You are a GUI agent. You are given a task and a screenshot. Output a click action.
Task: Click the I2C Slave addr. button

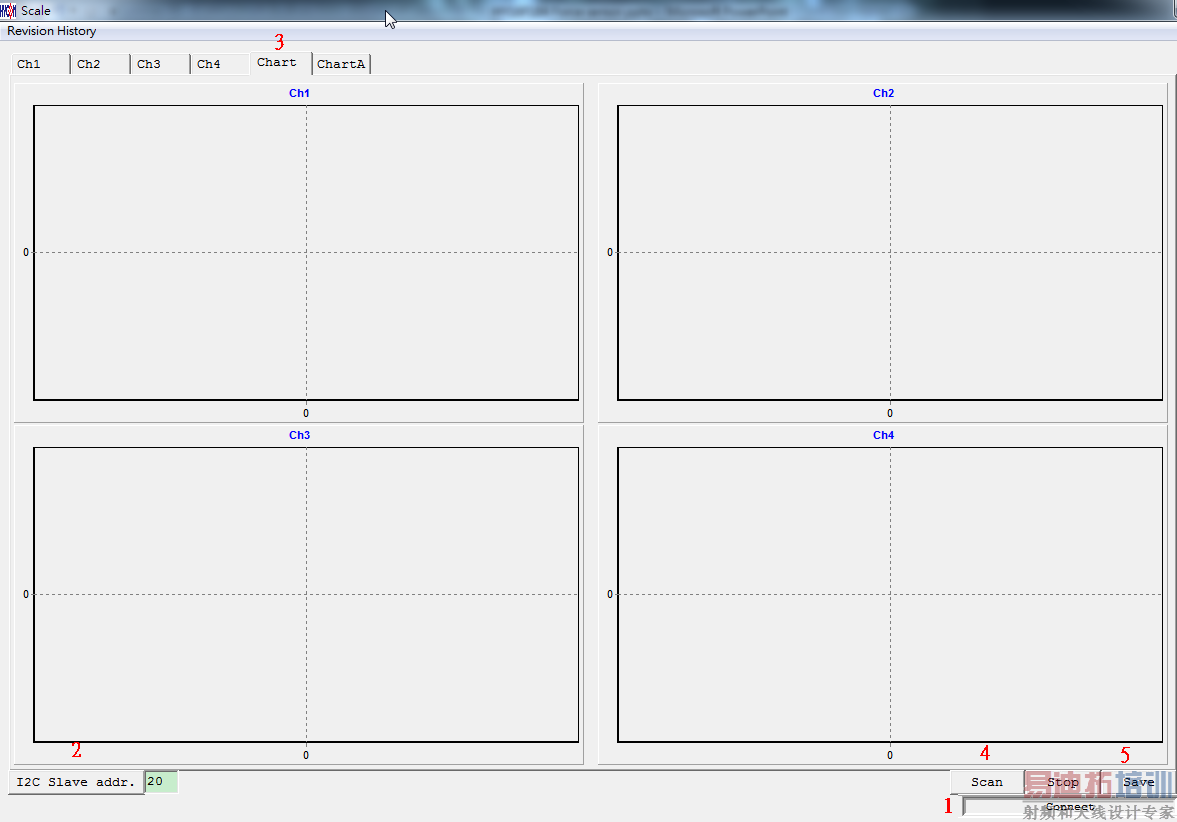(76, 781)
